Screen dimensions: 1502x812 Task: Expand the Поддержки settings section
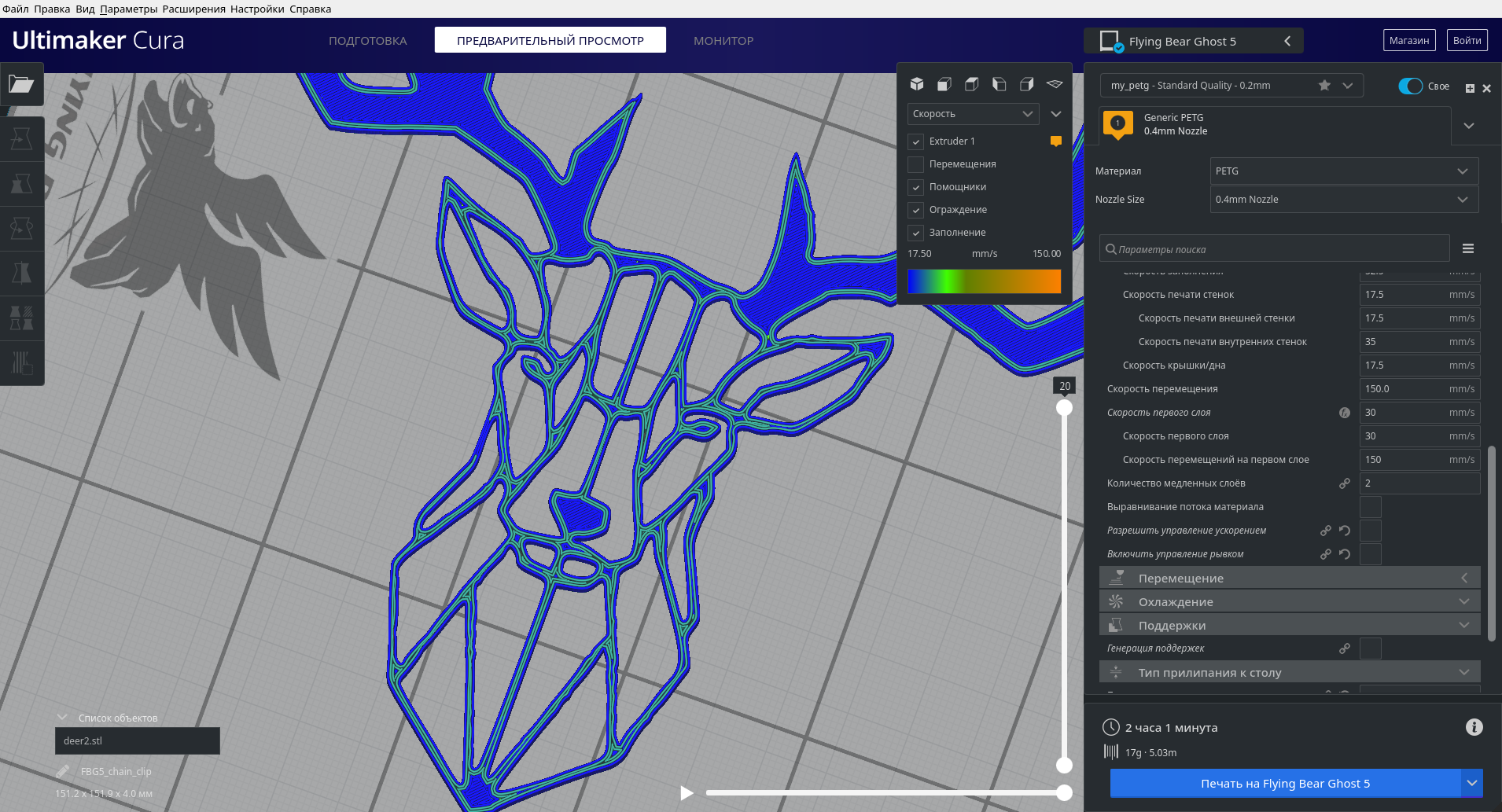(x=1290, y=625)
